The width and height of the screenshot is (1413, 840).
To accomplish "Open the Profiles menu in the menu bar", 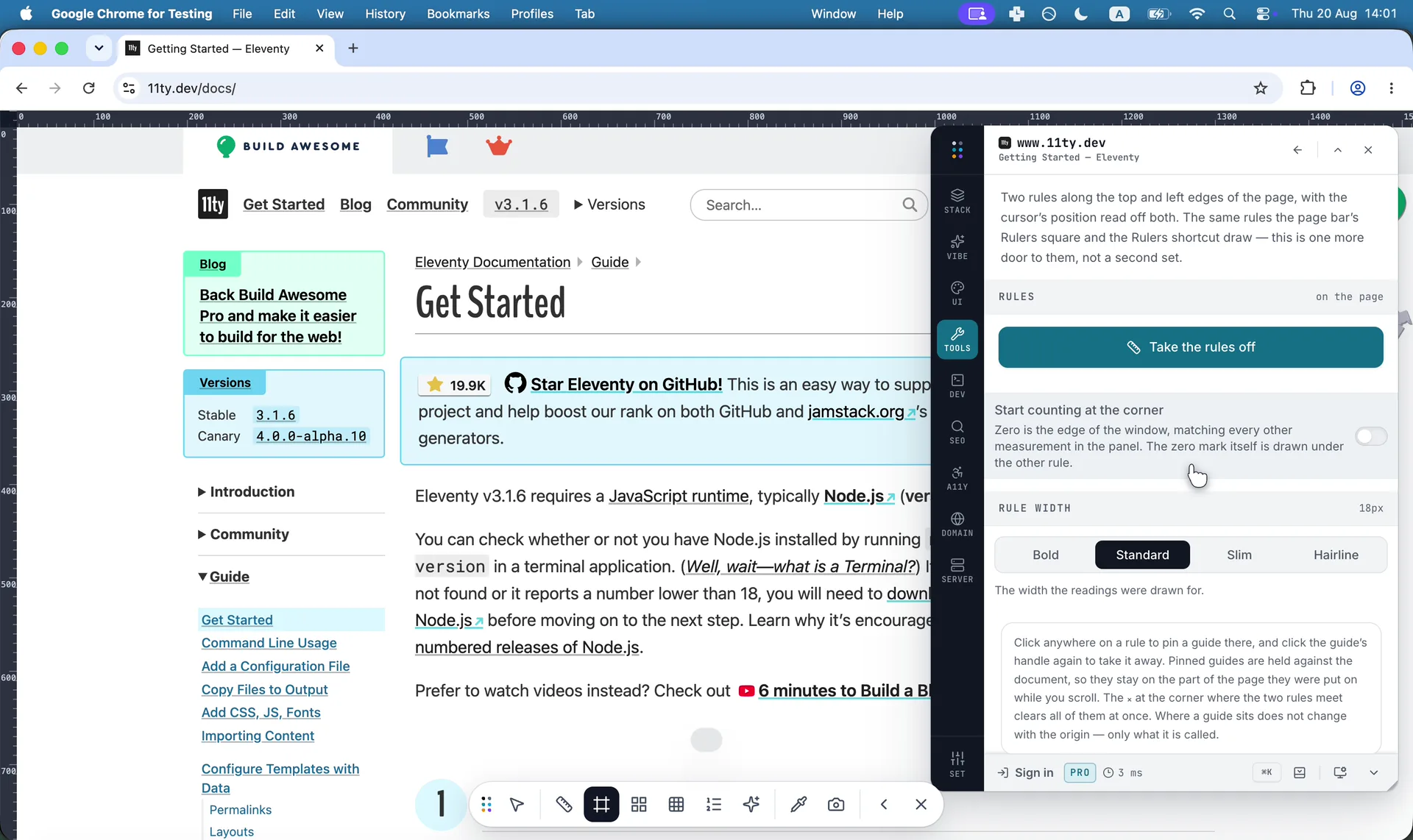I will [x=532, y=14].
